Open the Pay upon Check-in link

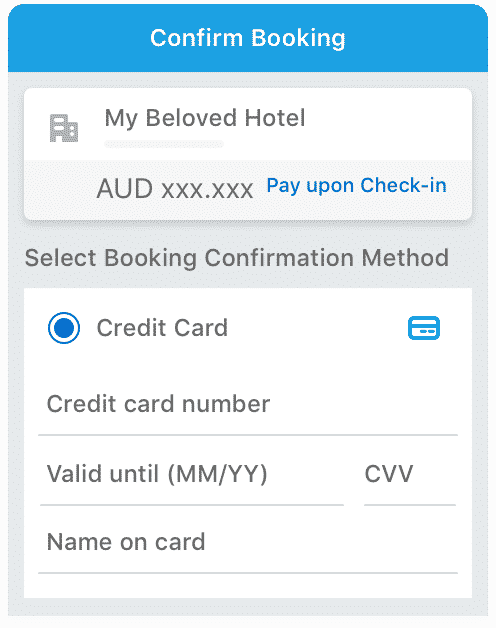[357, 186]
